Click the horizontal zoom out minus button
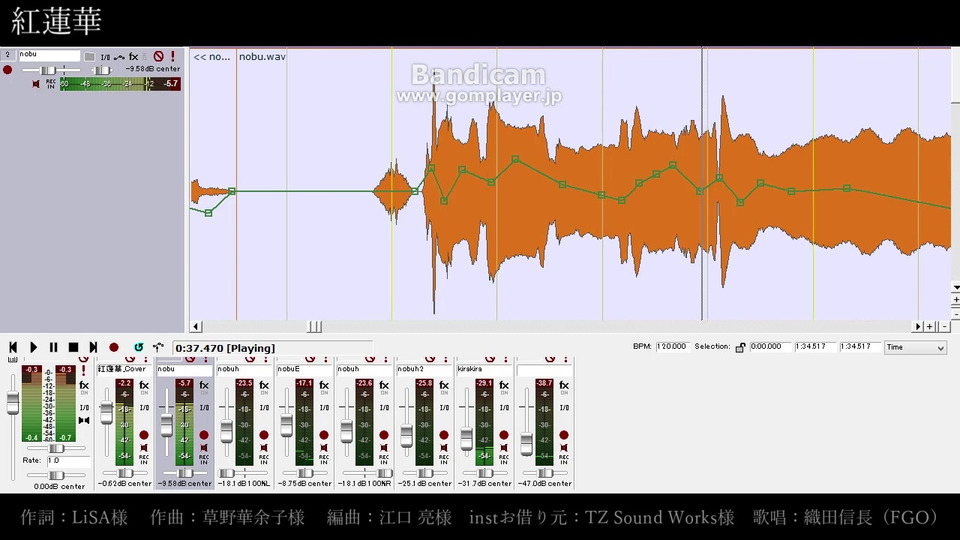 (x=945, y=327)
